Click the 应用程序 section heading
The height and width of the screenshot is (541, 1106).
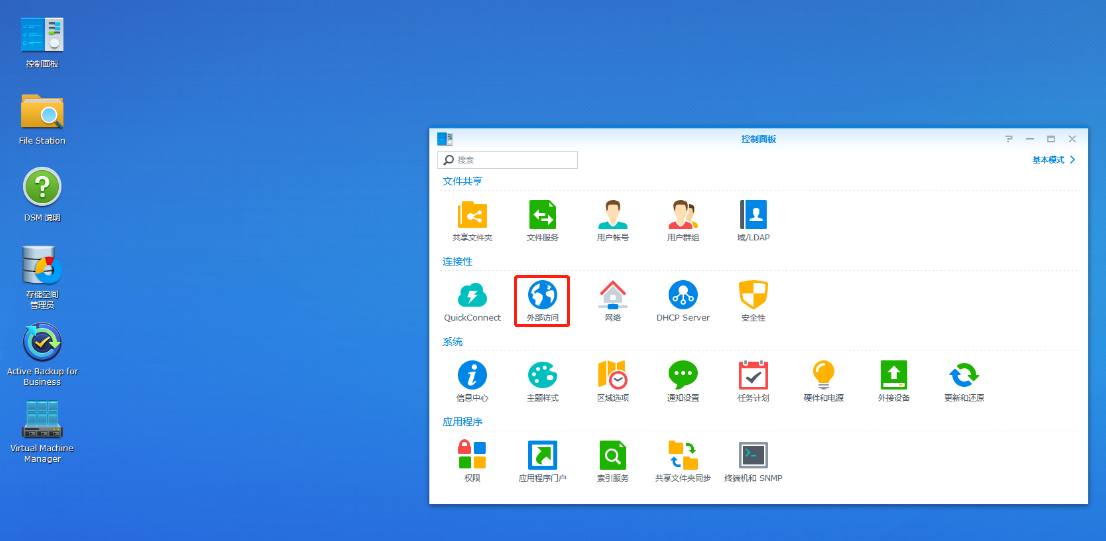462,422
